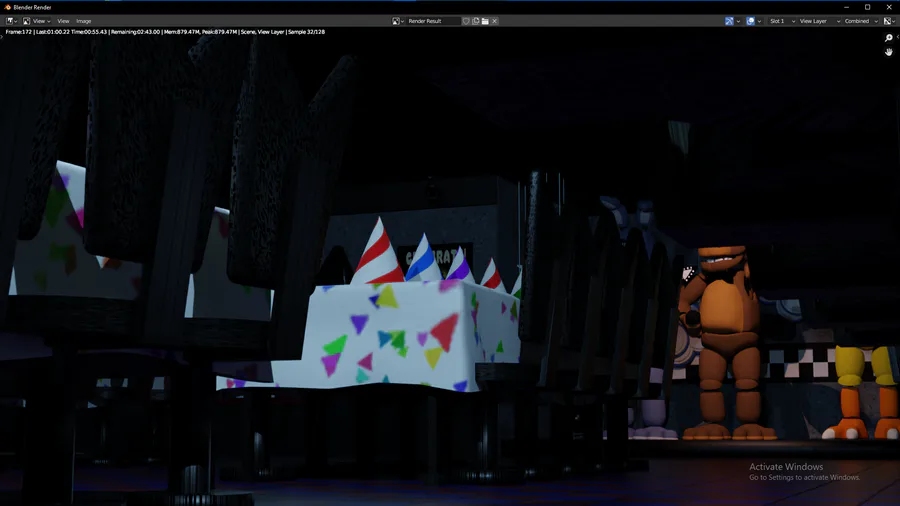Click the Mem:879.47M status text

click(x=181, y=32)
